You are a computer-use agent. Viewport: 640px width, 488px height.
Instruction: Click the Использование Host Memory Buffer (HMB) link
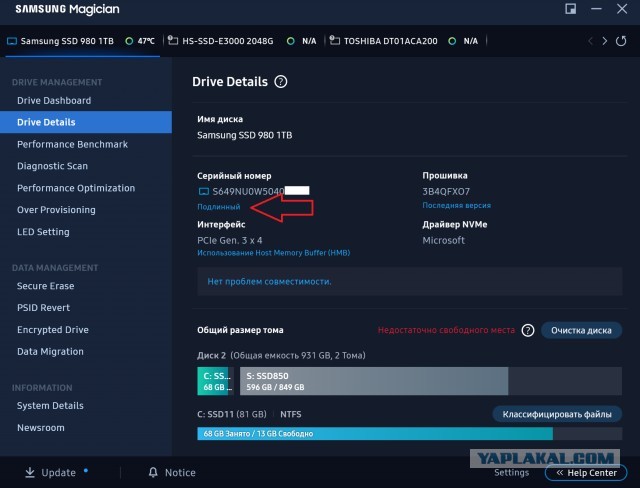[x=273, y=253]
